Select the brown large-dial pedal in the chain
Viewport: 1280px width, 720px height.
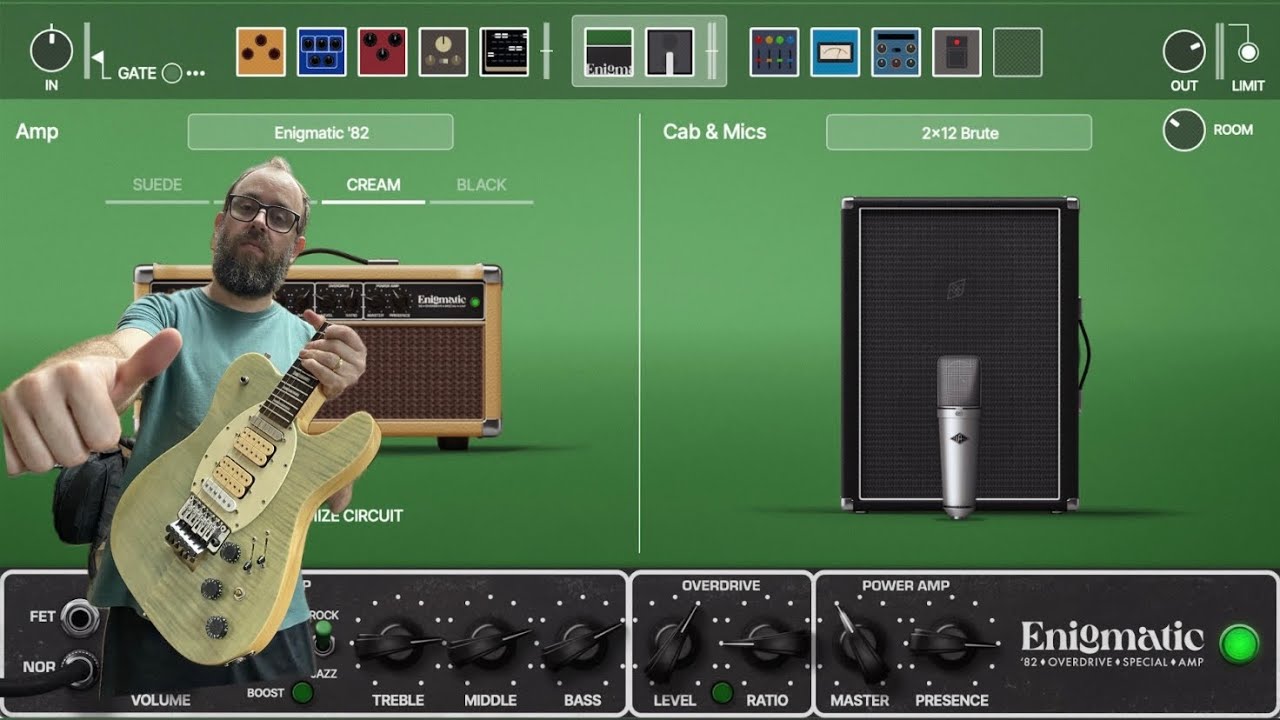pos(443,52)
